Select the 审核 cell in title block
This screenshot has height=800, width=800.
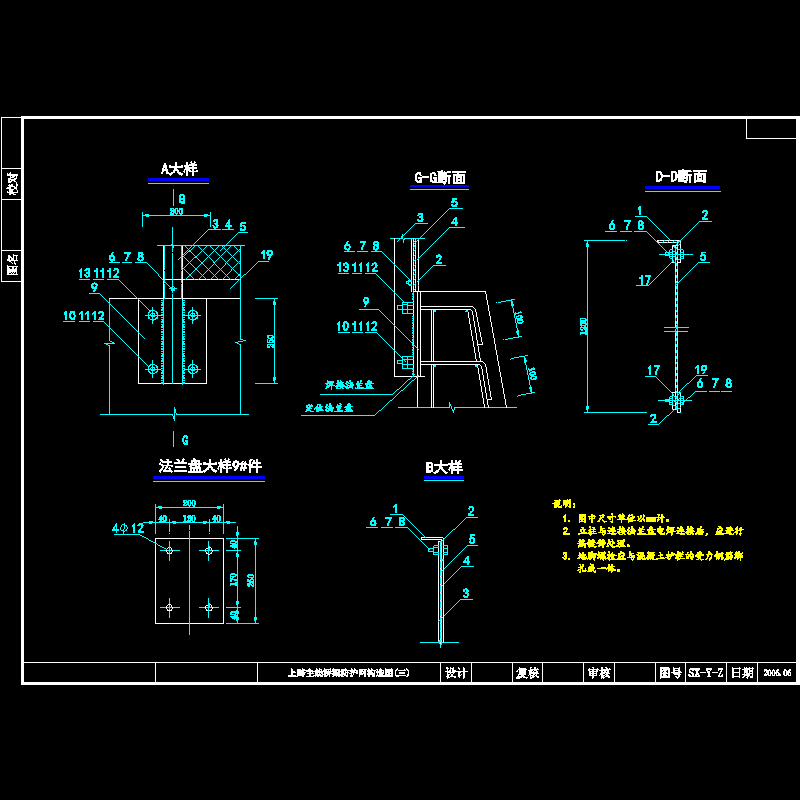[599, 673]
